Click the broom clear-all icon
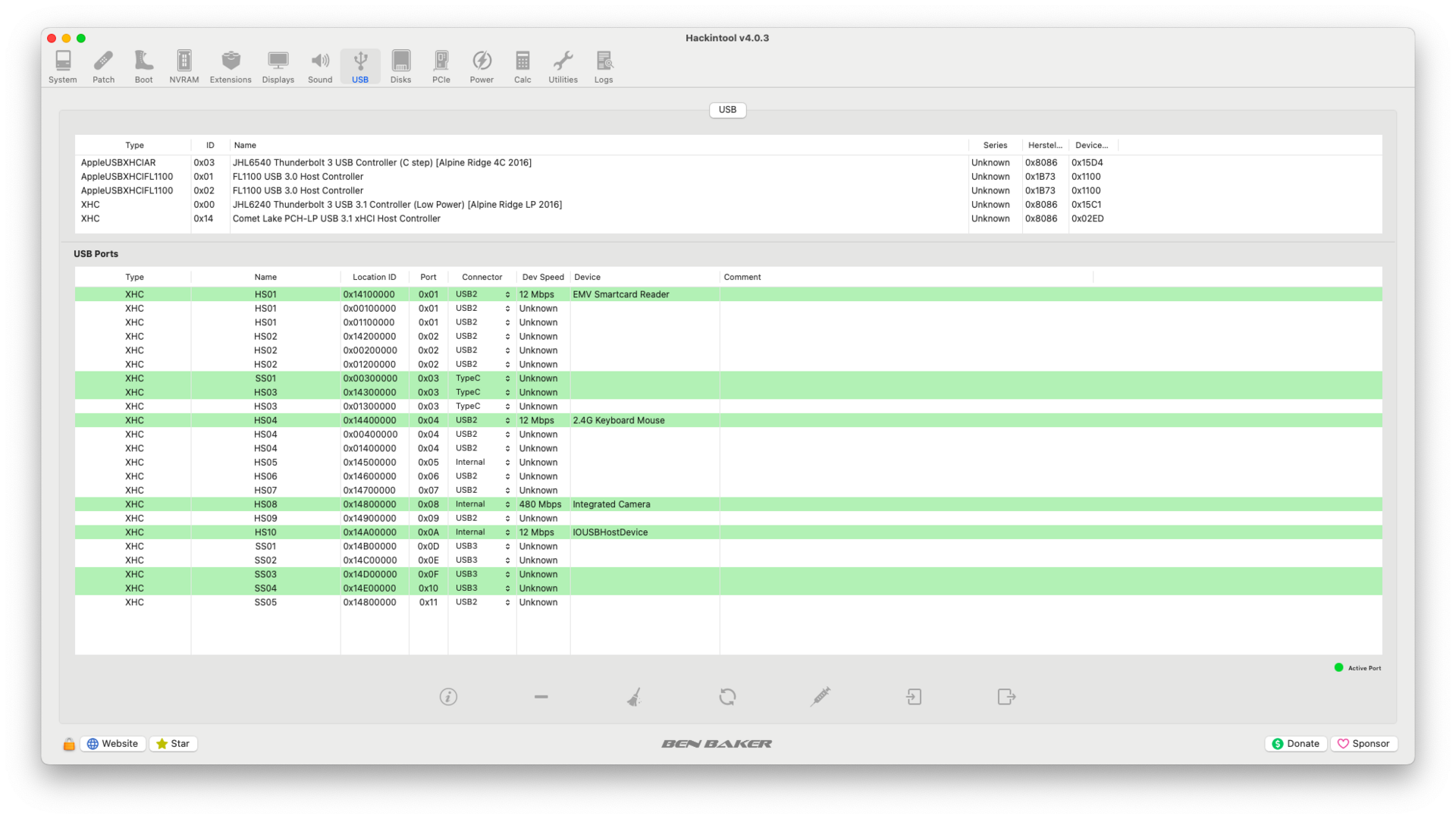The width and height of the screenshot is (1456, 819). pyautogui.click(x=634, y=696)
